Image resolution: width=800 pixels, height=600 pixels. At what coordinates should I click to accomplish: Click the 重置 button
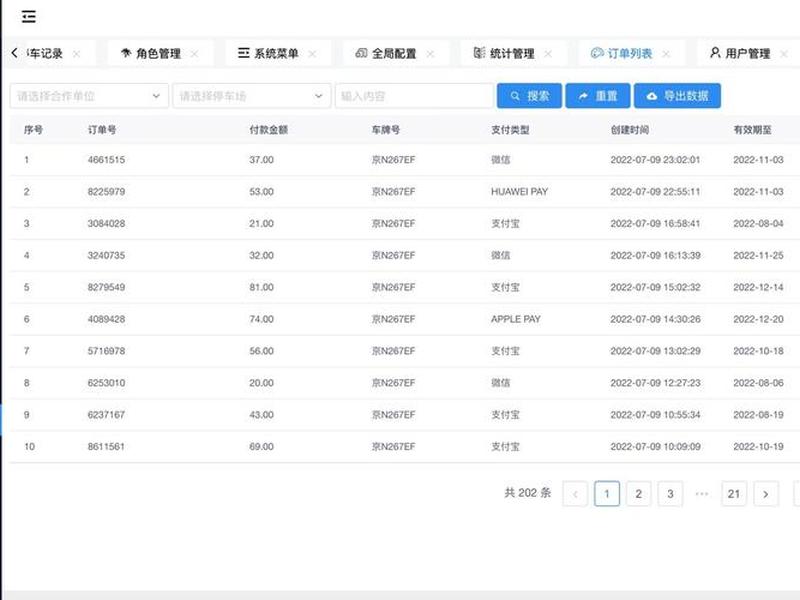tap(598, 96)
